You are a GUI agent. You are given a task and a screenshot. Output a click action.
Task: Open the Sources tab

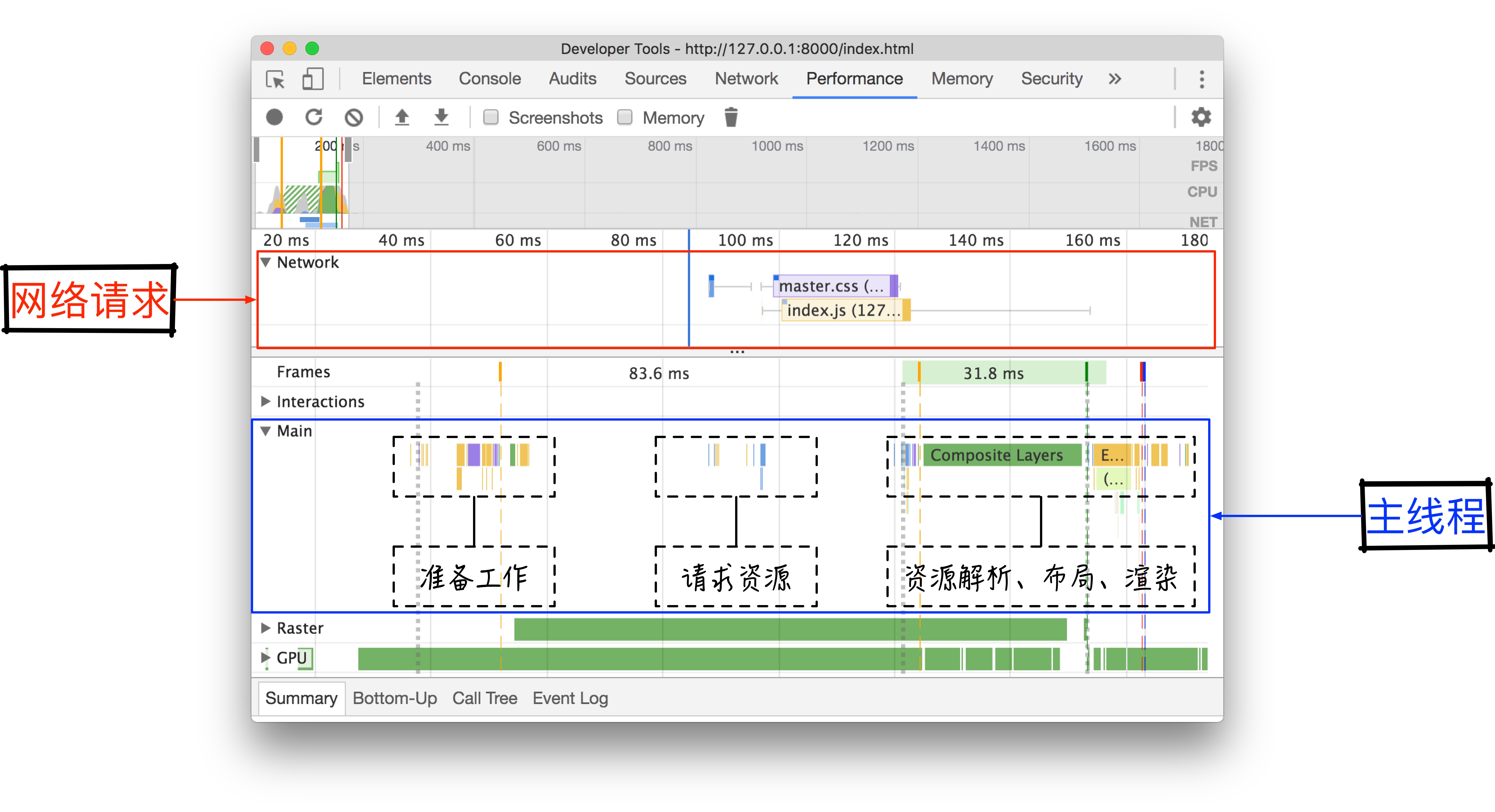tap(655, 79)
